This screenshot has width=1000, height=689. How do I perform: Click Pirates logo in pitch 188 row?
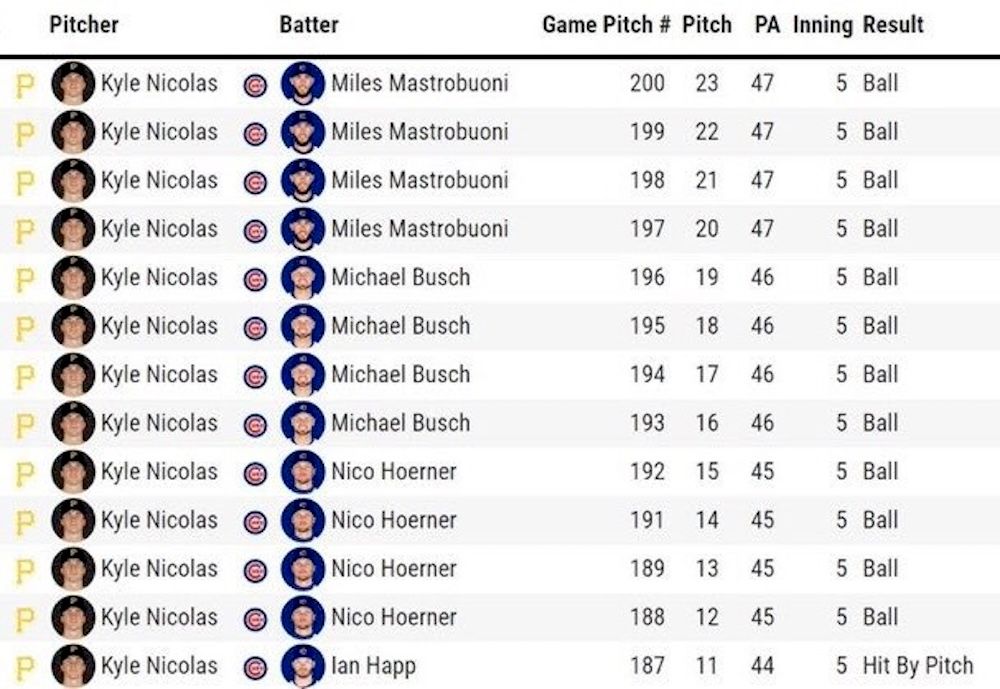pos(24,619)
